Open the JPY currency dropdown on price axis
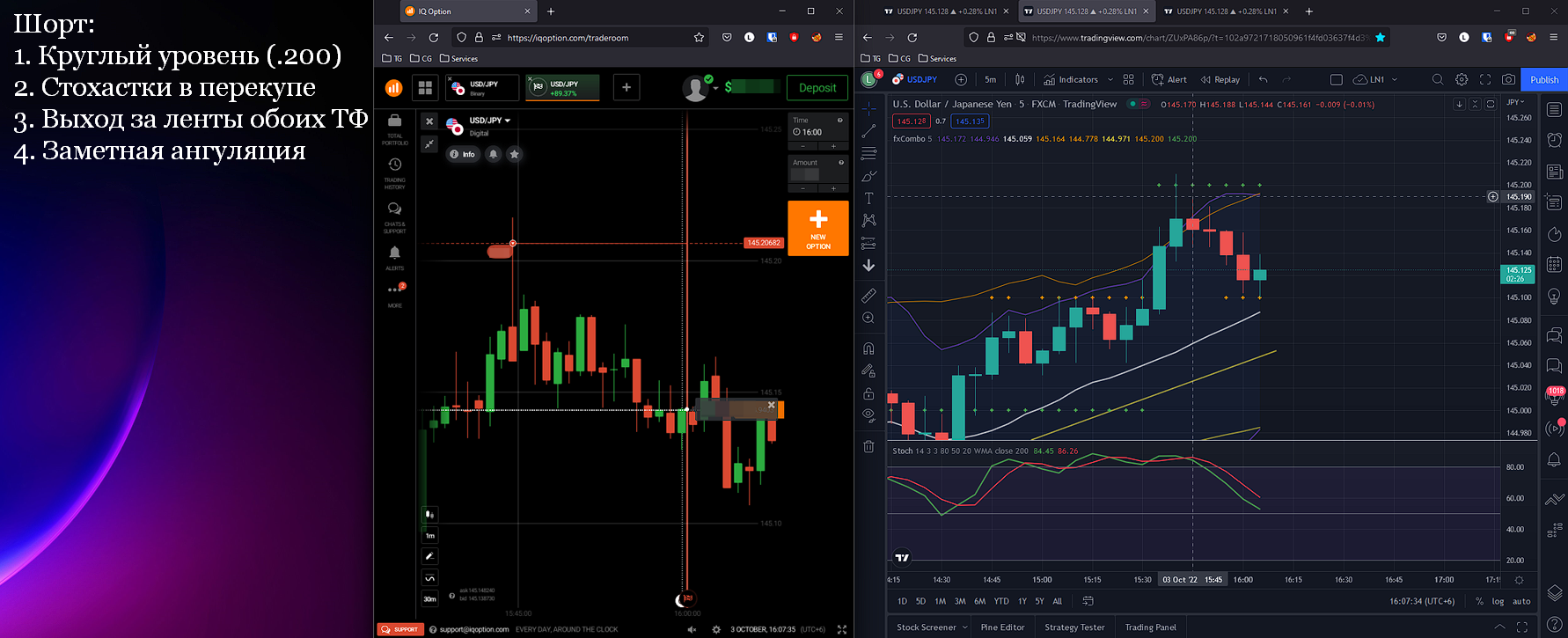This screenshot has width=1568, height=638. 1515,102
